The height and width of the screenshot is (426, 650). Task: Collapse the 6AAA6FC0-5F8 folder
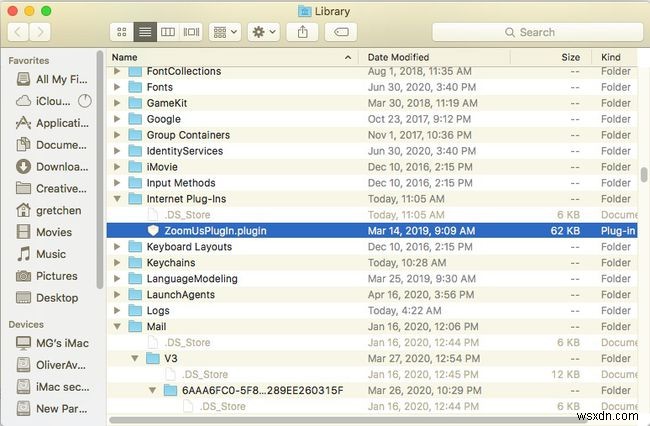coord(153,390)
